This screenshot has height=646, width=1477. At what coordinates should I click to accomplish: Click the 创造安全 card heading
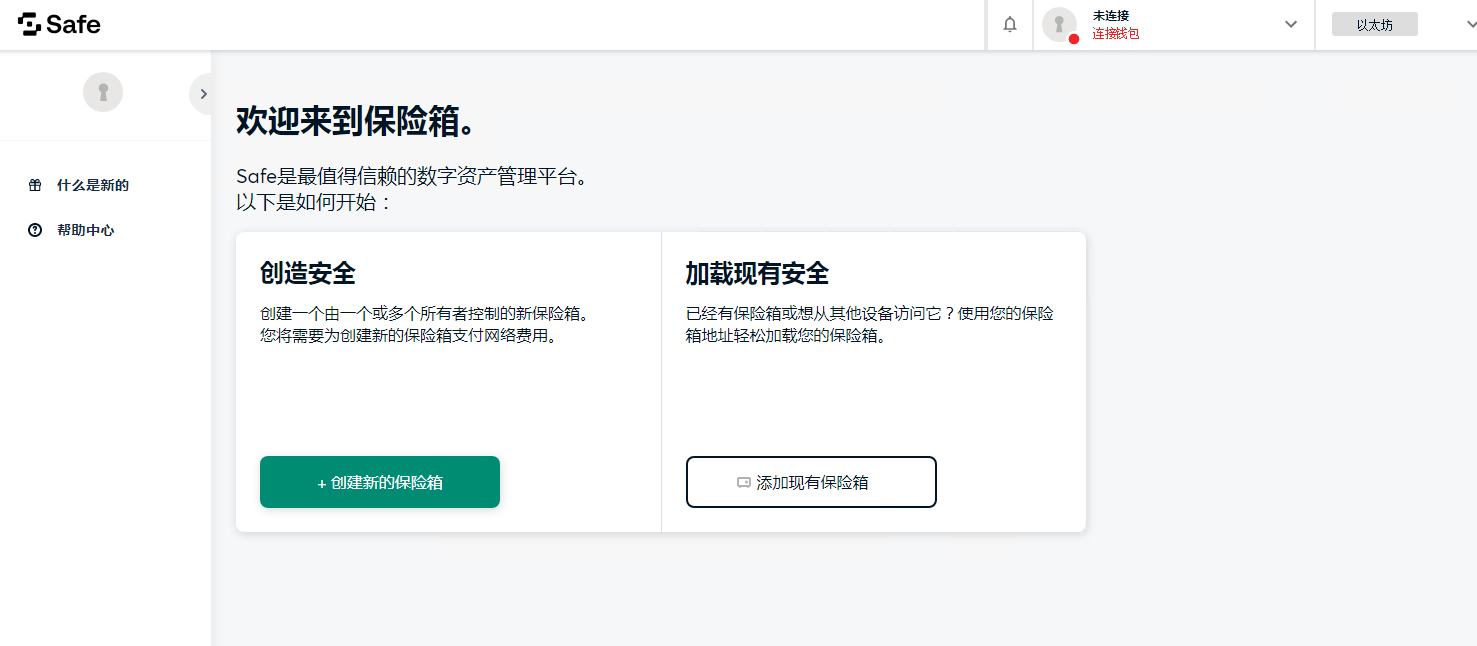coord(307,273)
